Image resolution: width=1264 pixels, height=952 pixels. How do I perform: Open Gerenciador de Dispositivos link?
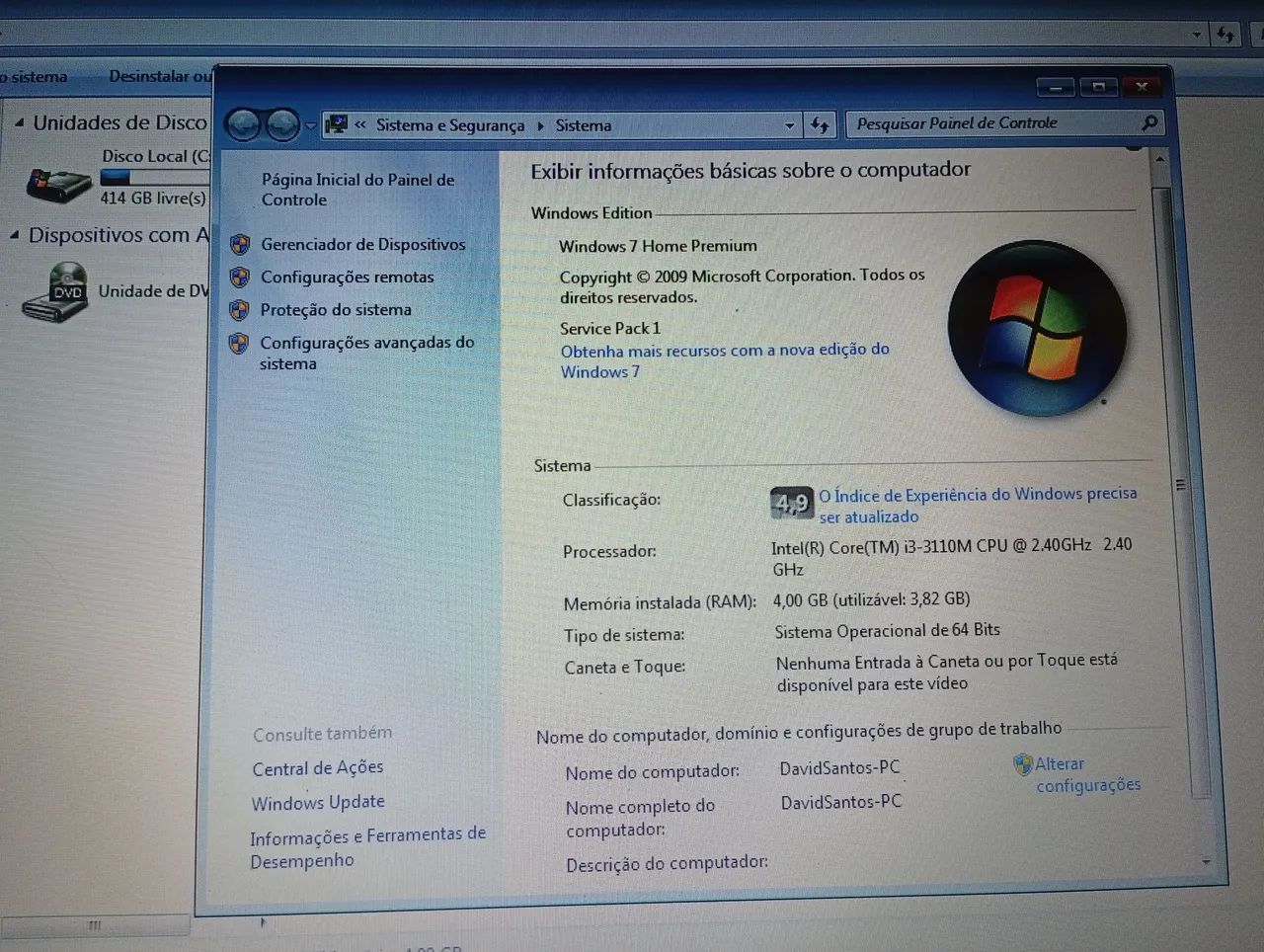363,244
